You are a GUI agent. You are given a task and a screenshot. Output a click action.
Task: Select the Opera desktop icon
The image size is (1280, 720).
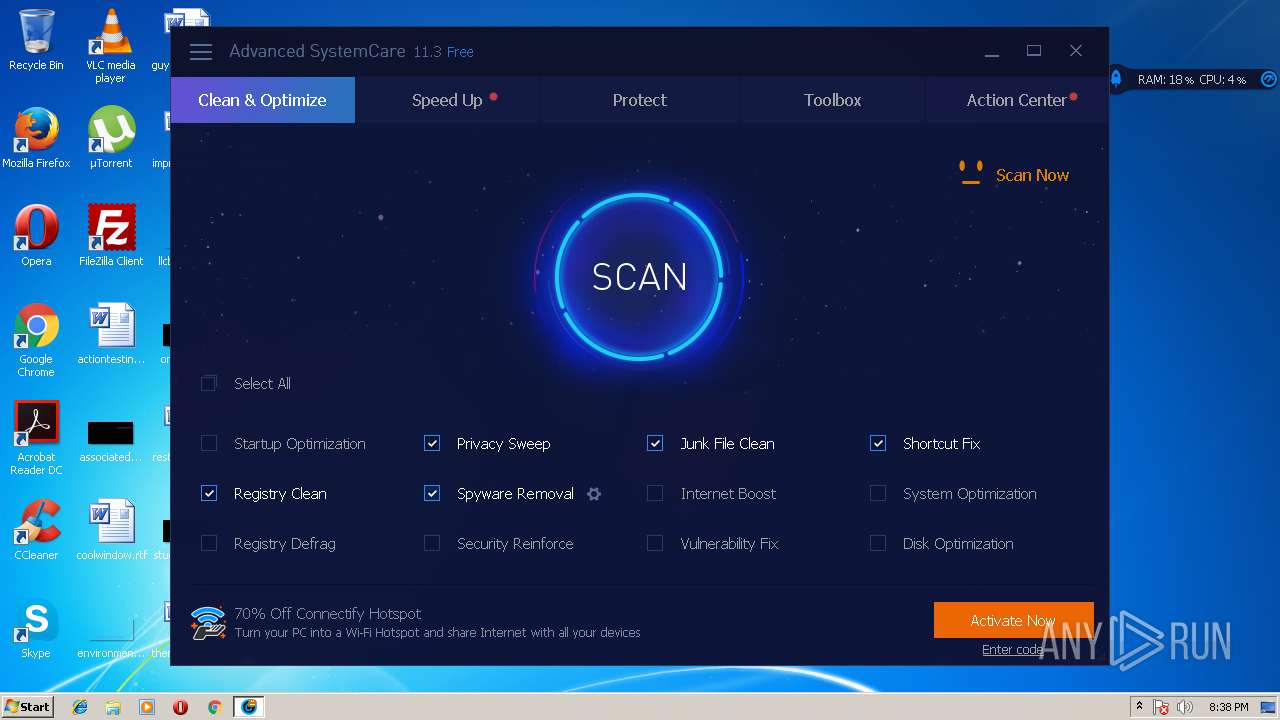(x=36, y=236)
